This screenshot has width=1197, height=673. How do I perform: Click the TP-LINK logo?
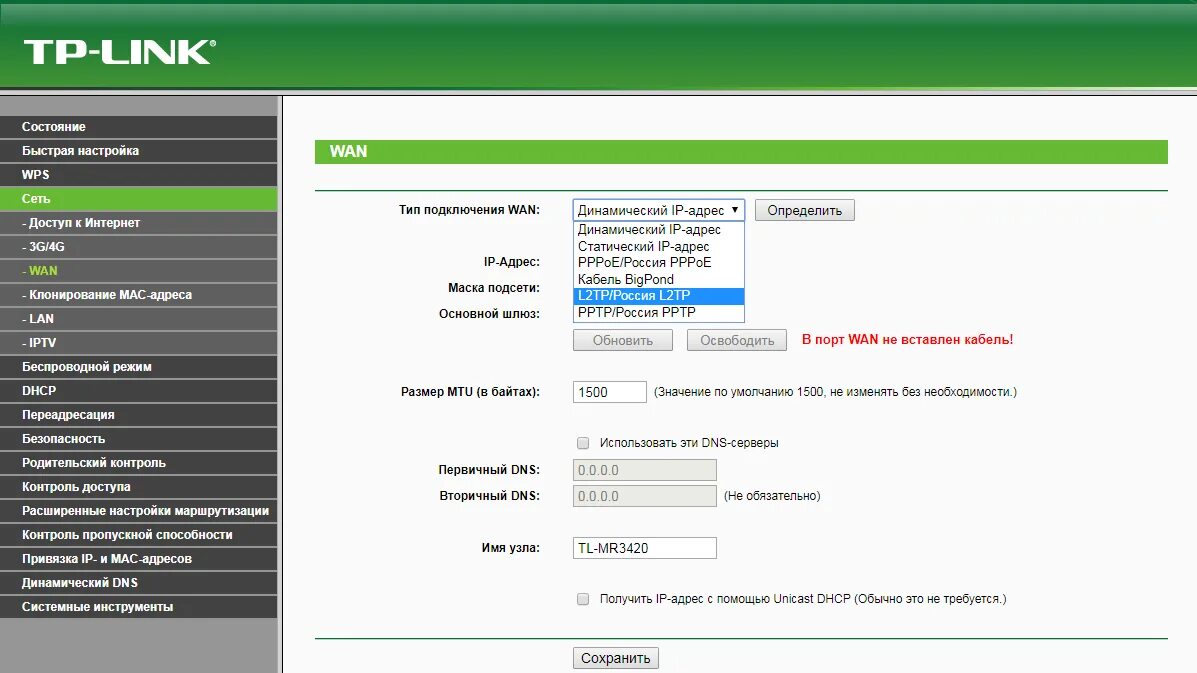(120, 52)
